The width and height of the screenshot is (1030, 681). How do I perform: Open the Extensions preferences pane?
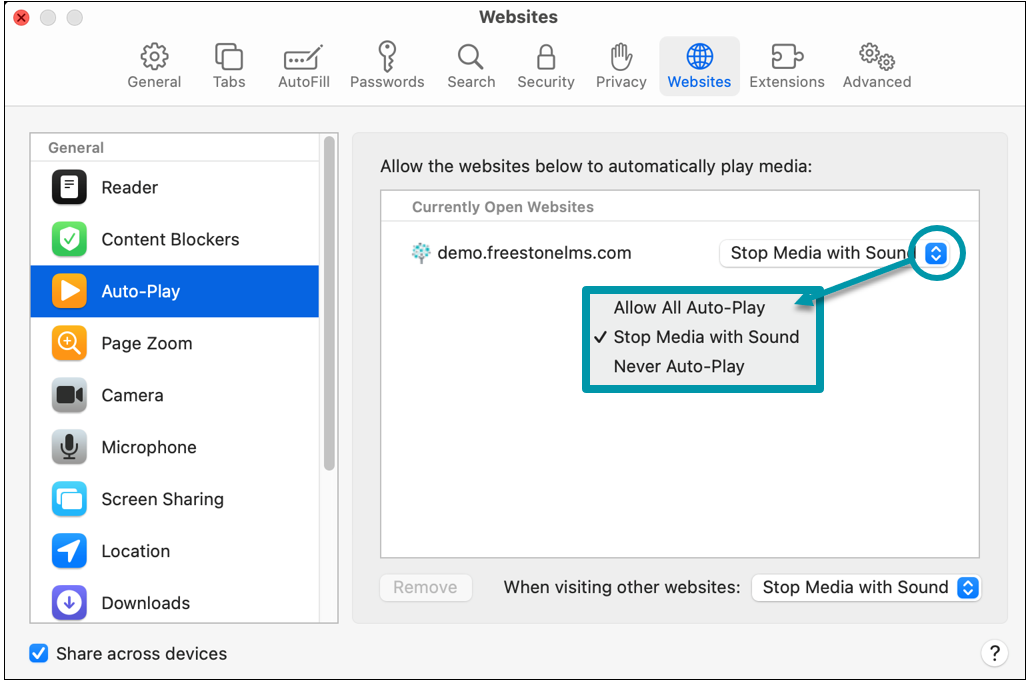pyautogui.click(x=786, y=64)
